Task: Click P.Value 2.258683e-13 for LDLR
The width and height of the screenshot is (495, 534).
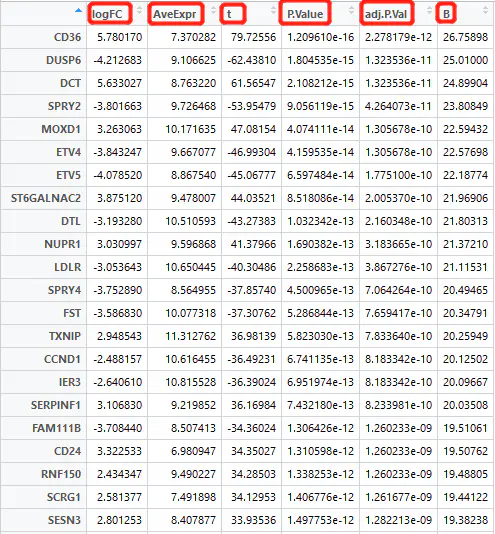Action: pos(320,267)
